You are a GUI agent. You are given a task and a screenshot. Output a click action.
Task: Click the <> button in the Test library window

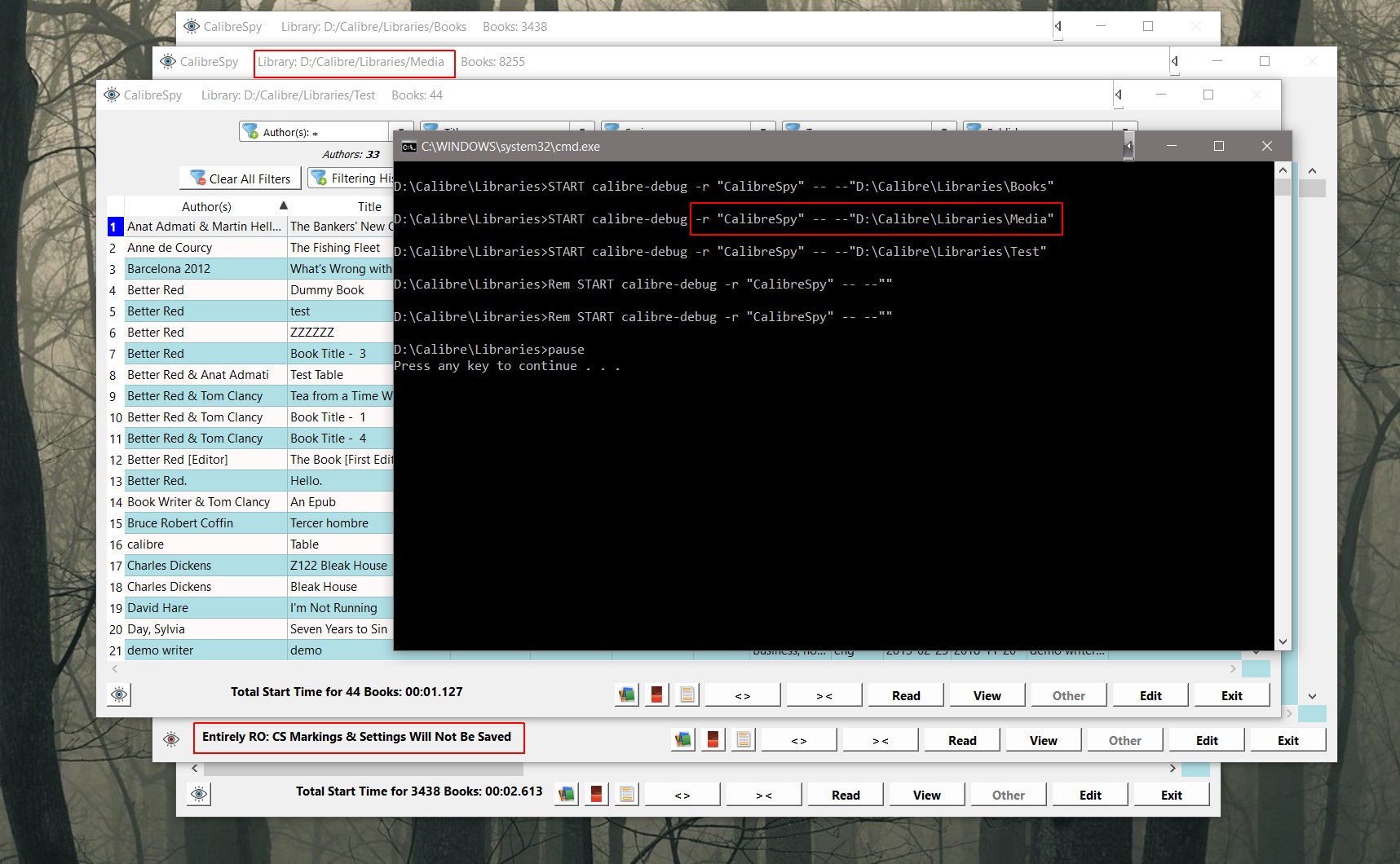tap(742, 695)
